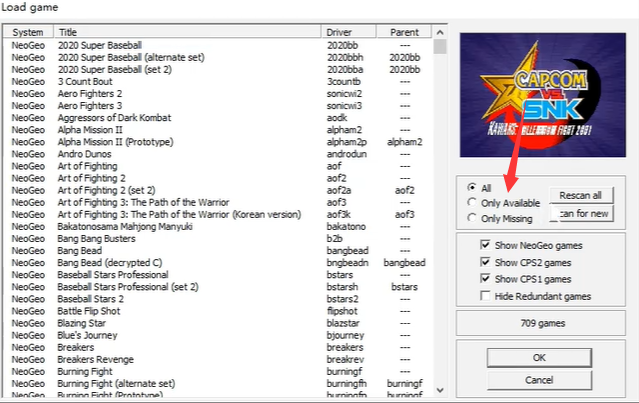Click the up arrow of list scrollbar
Image resolution: width=639 pixels, height=403 pixels.
[x=440, y=45]
